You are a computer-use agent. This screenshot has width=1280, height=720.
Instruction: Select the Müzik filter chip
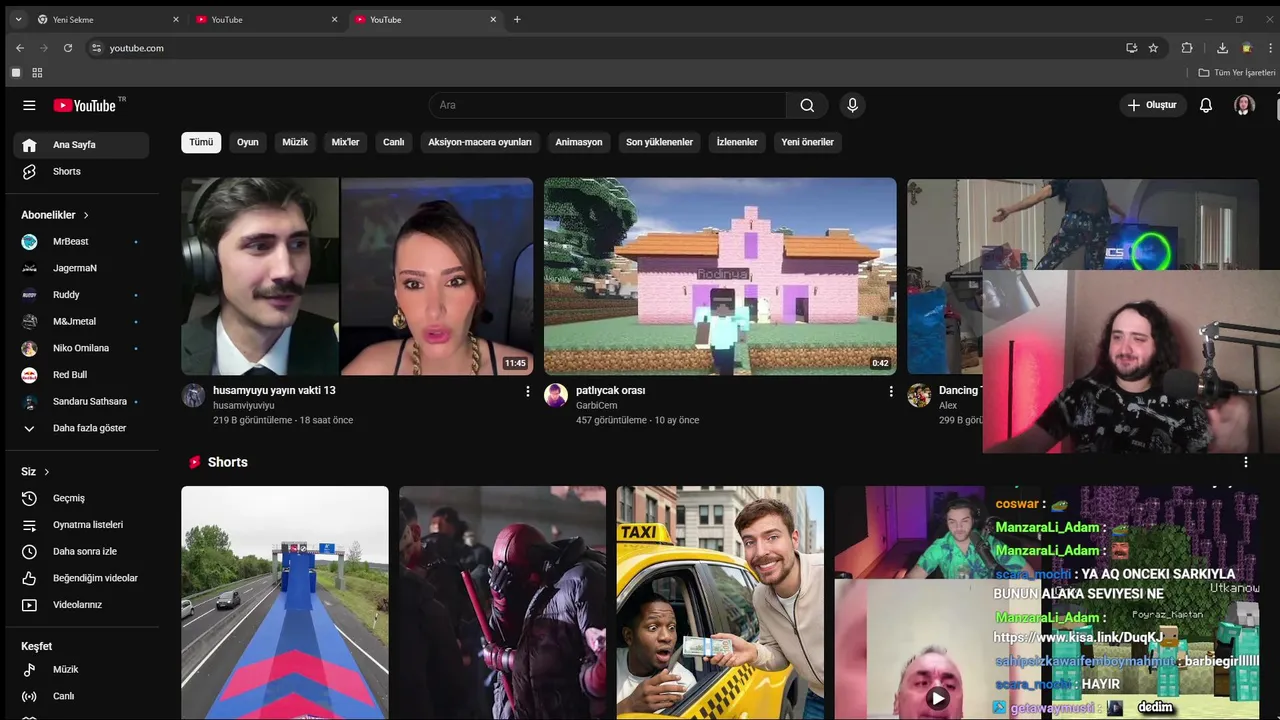(x=295, y=142)
